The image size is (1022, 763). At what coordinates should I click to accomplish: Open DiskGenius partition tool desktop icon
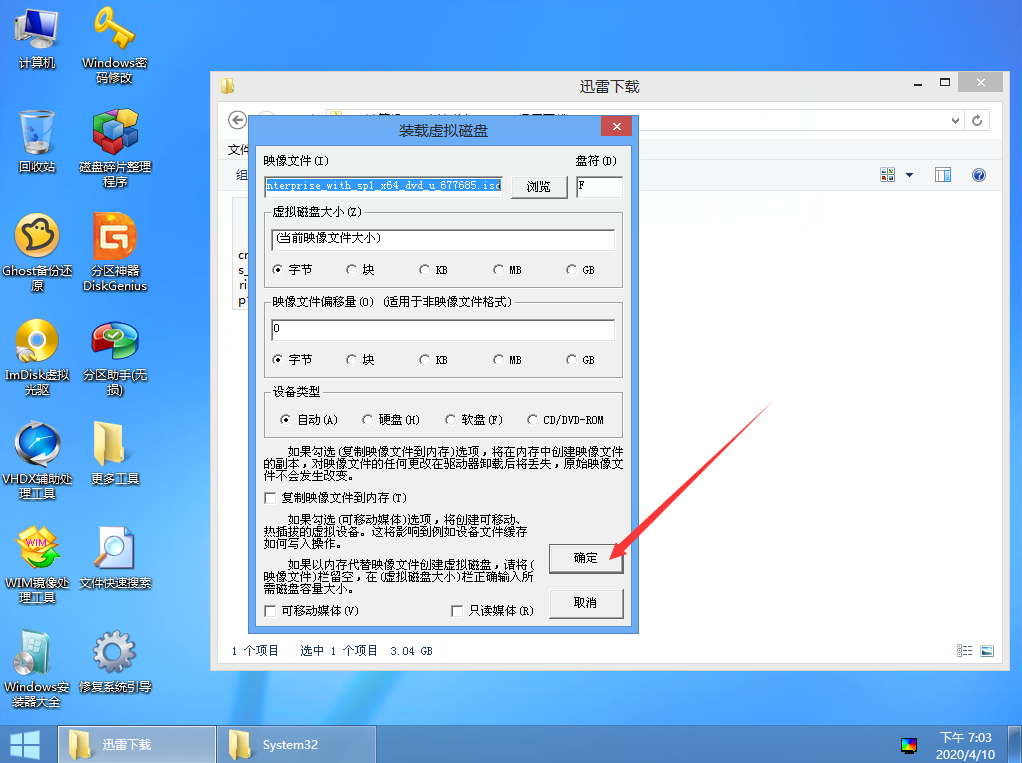click(115, 238)
